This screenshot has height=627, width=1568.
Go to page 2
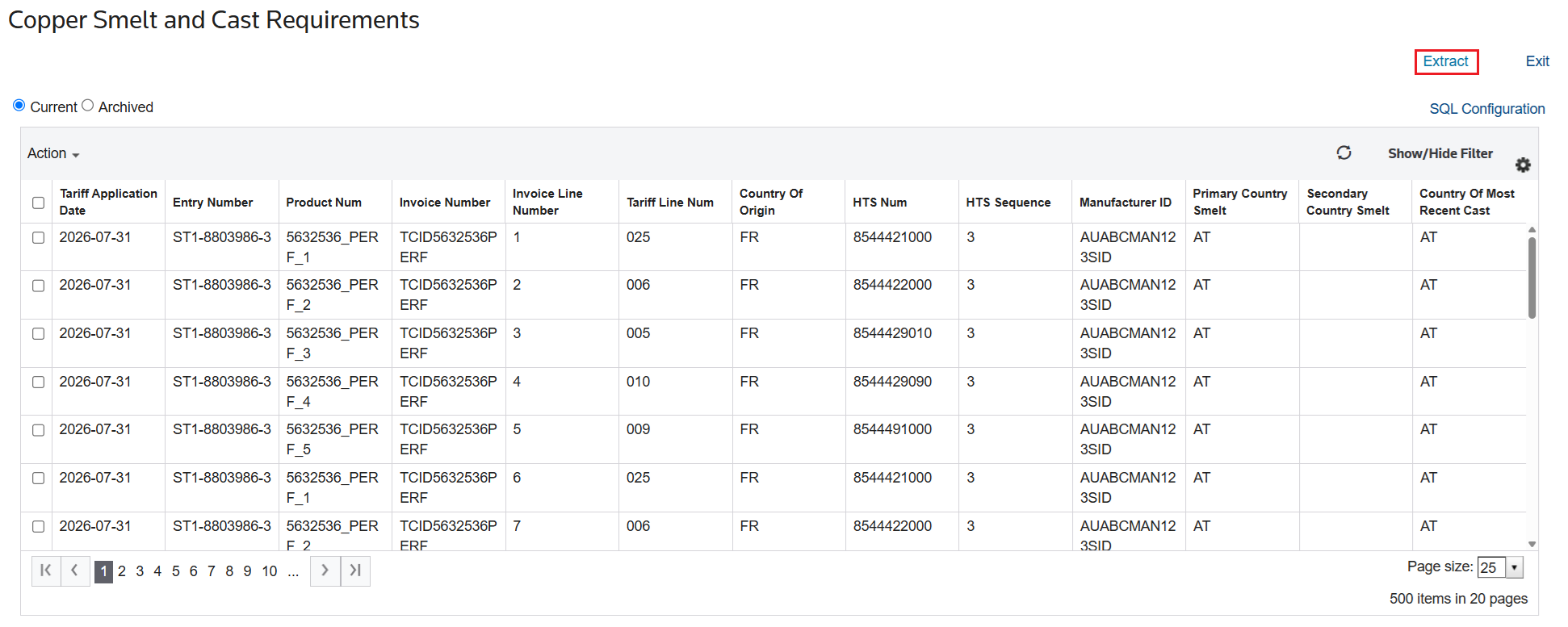tap(122, 571)
